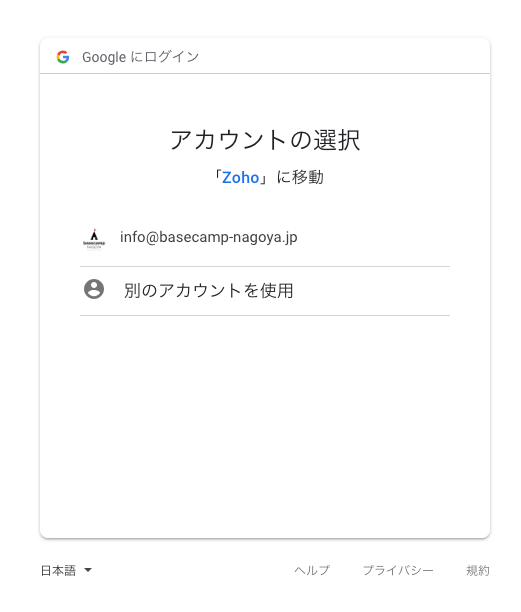Open the ヘルプ footer link
Viewport: 521px width, 612px height.
(x=312, y=570)
